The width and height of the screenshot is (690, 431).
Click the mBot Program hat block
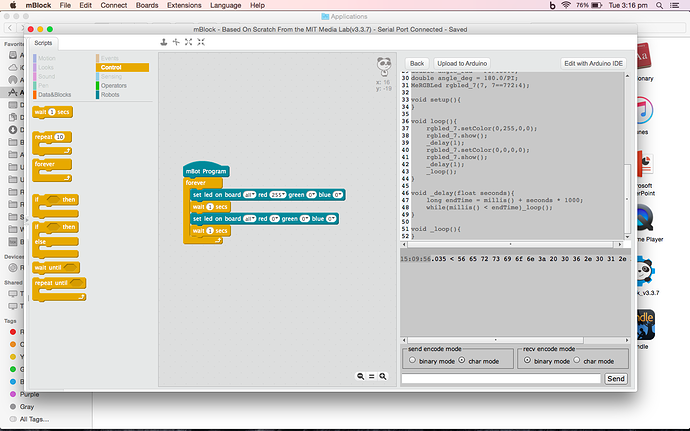coord(206,169)
